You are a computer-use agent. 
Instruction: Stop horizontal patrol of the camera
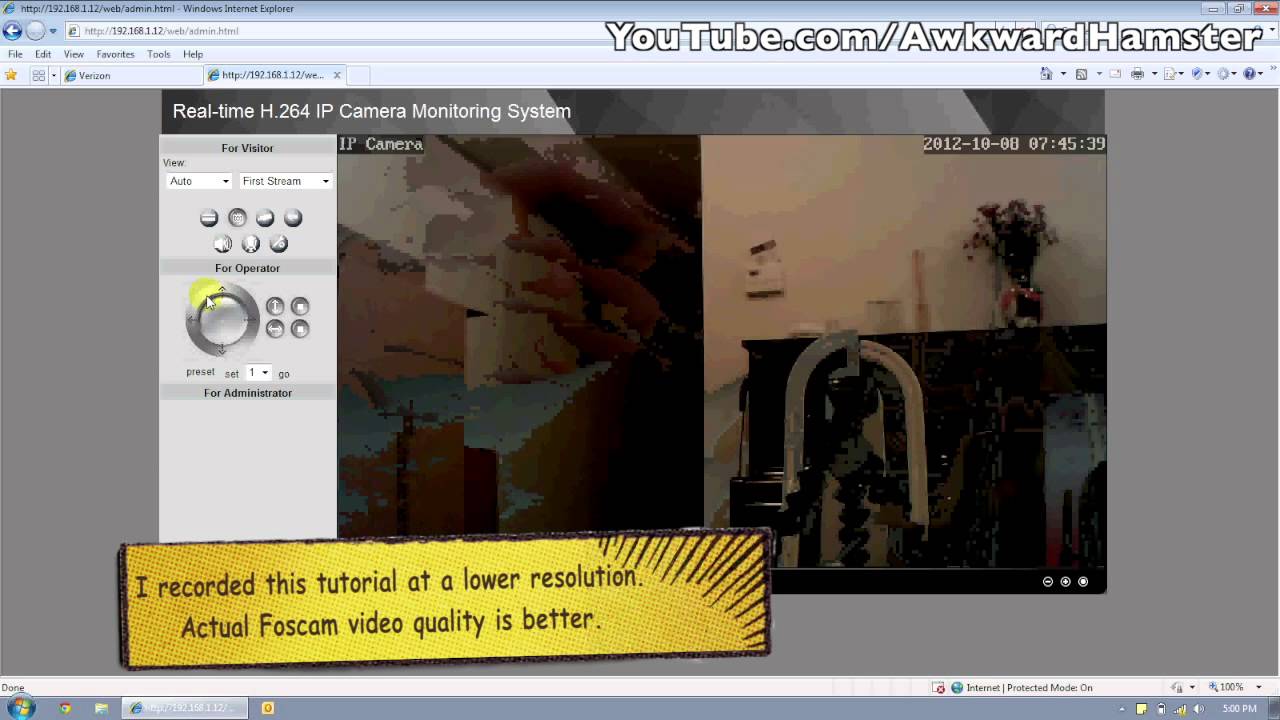pyautogui.click(x=300, y=329)
